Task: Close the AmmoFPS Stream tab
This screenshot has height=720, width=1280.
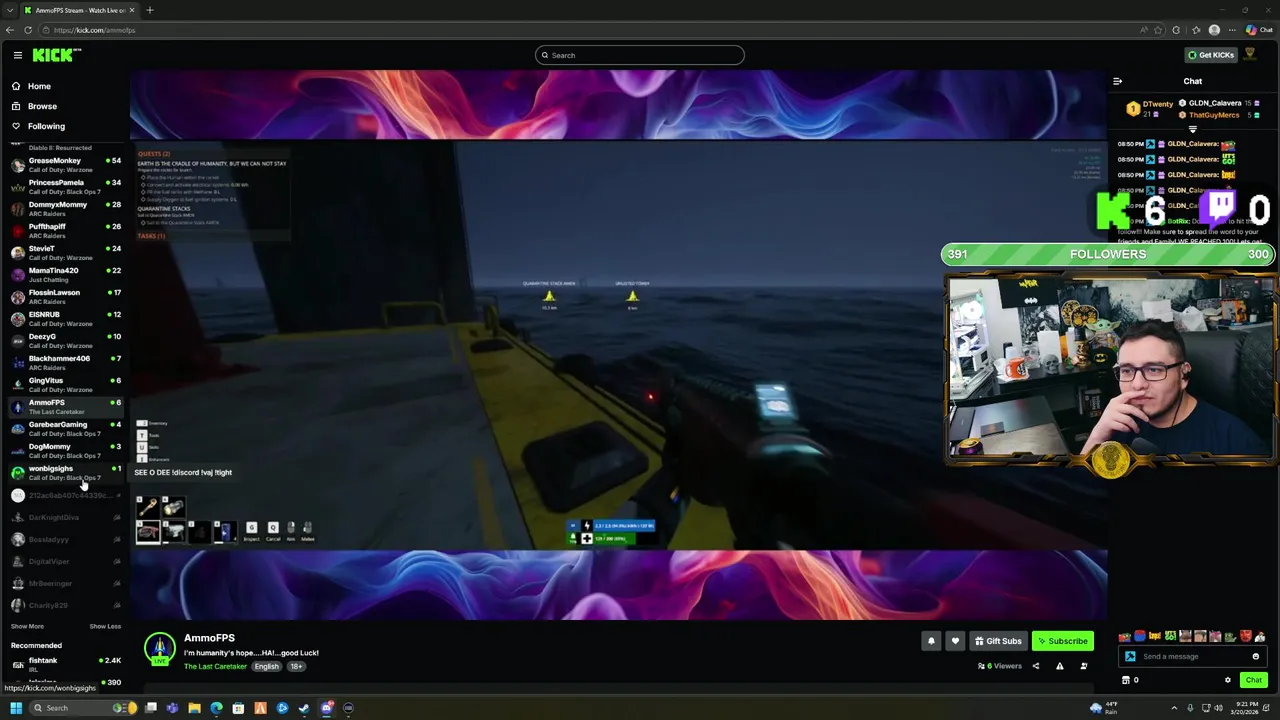Action: point(131,10)
